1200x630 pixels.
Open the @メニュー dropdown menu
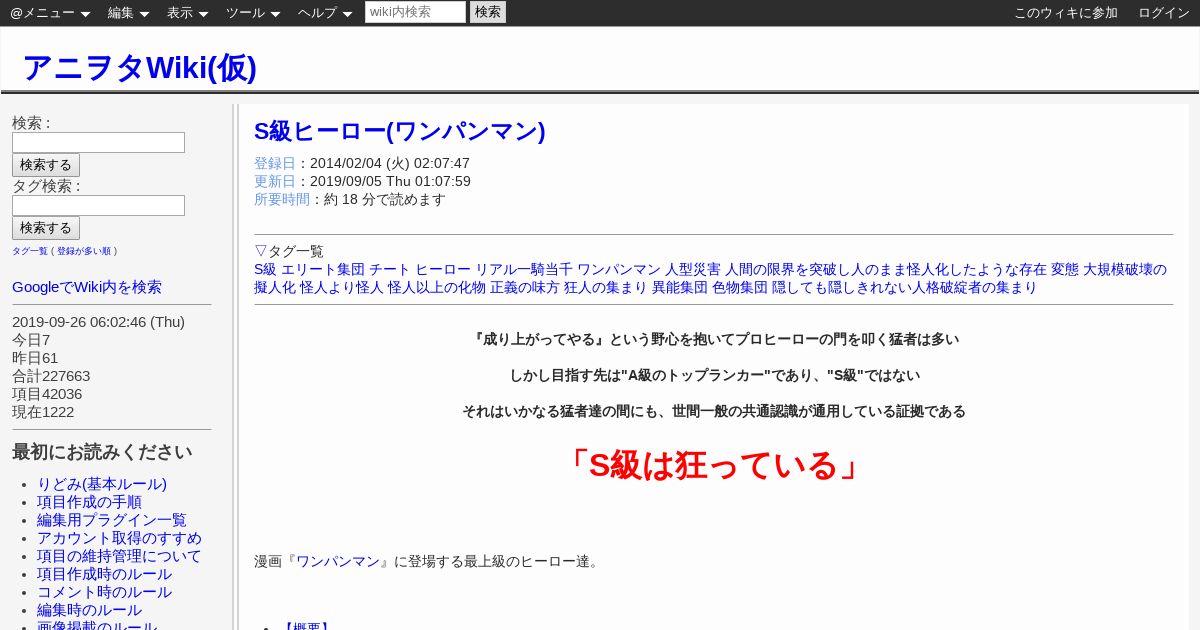50,13
